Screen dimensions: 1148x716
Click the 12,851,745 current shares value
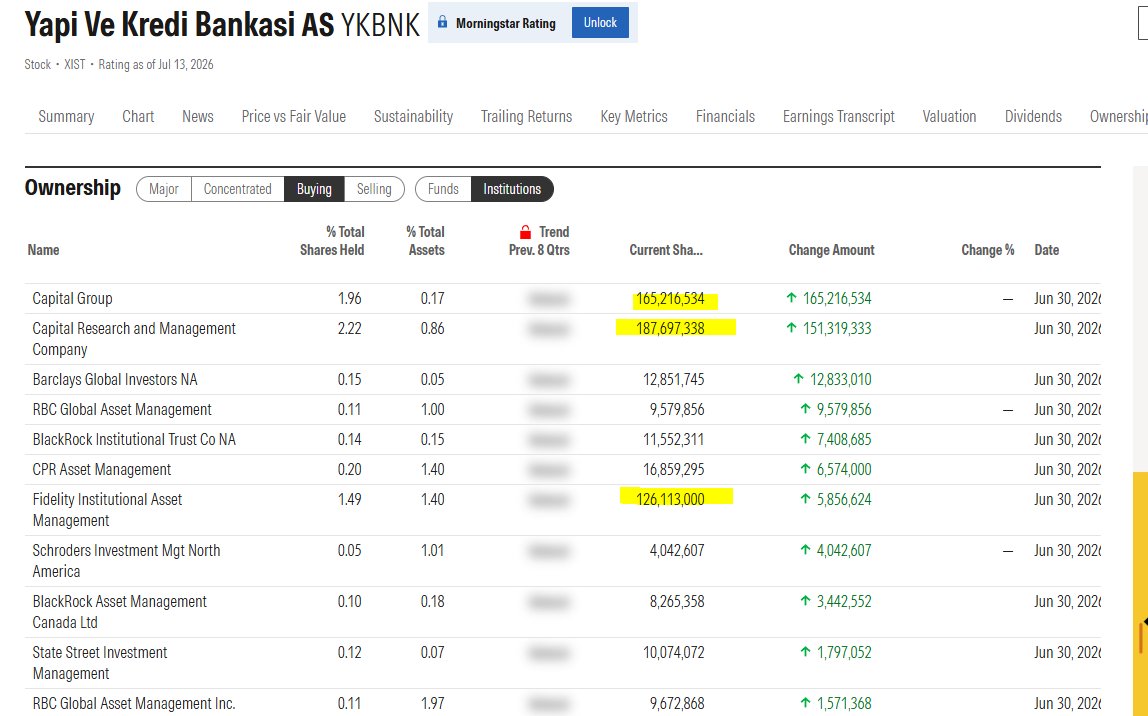point(674,379)
